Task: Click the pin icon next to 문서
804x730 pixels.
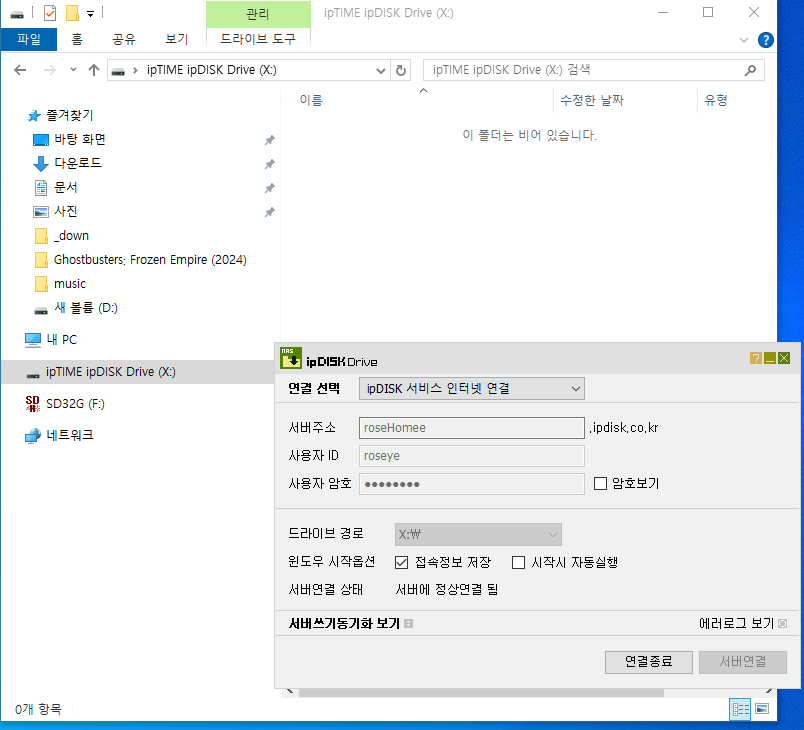Action: pos(270,188)
